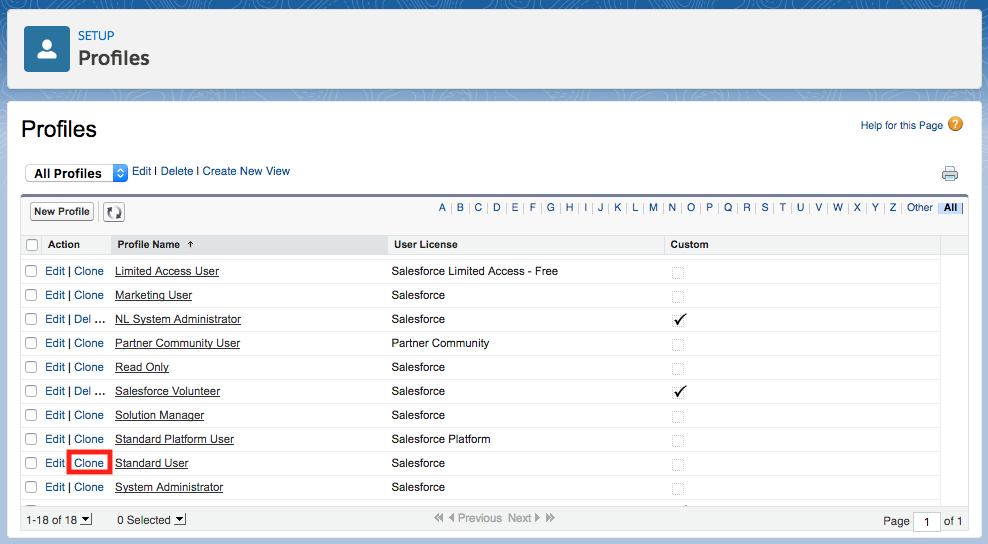
Task: Open the 0 Selected dropdown
Action: tap(180, 519)
